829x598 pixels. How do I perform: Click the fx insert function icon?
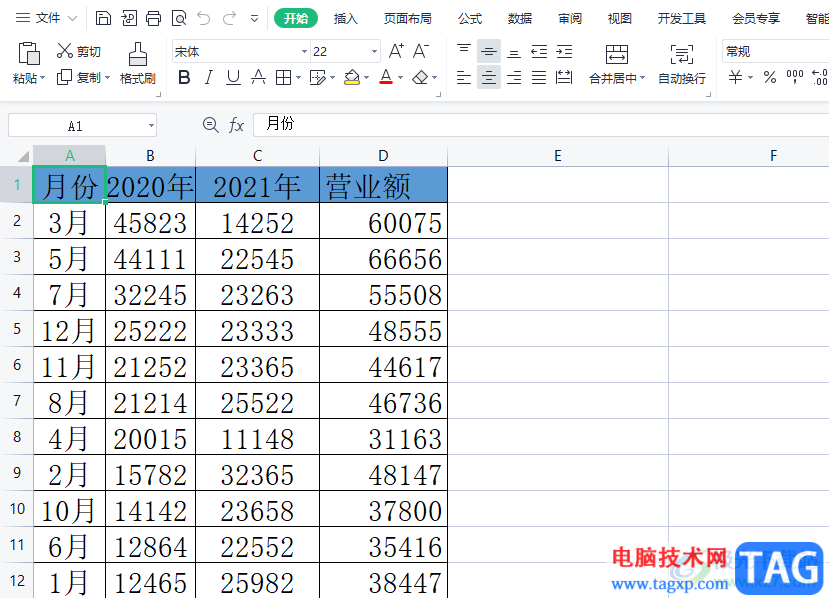click(236, 125)
